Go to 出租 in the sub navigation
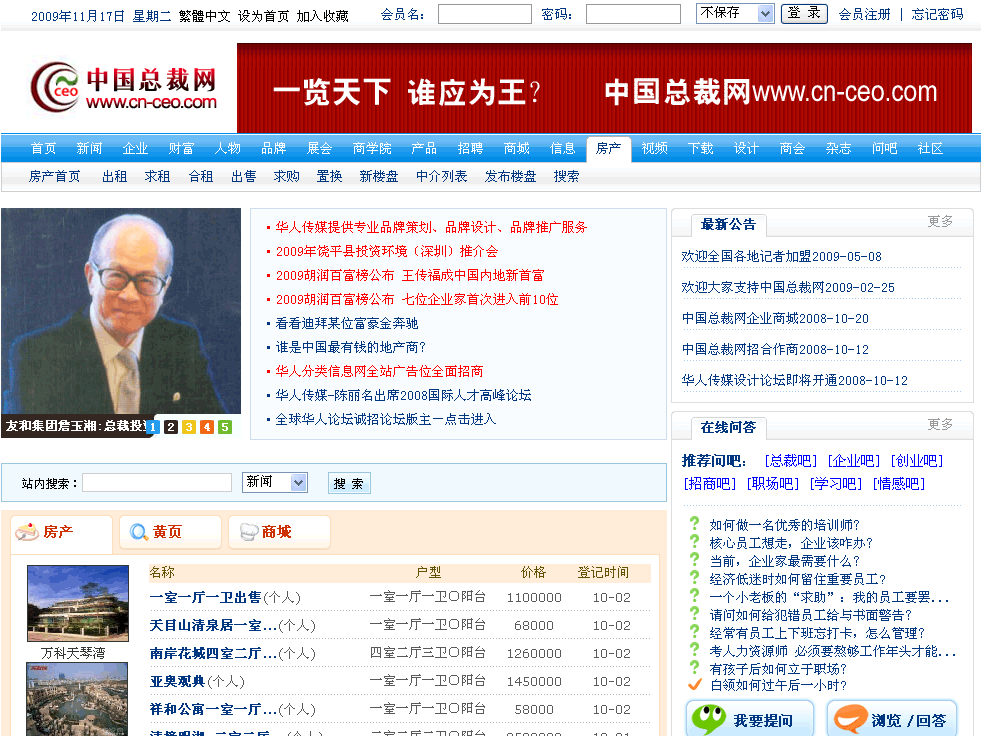Image resolution: width=983 pixels, height=736 pixels. coord(115,177)
